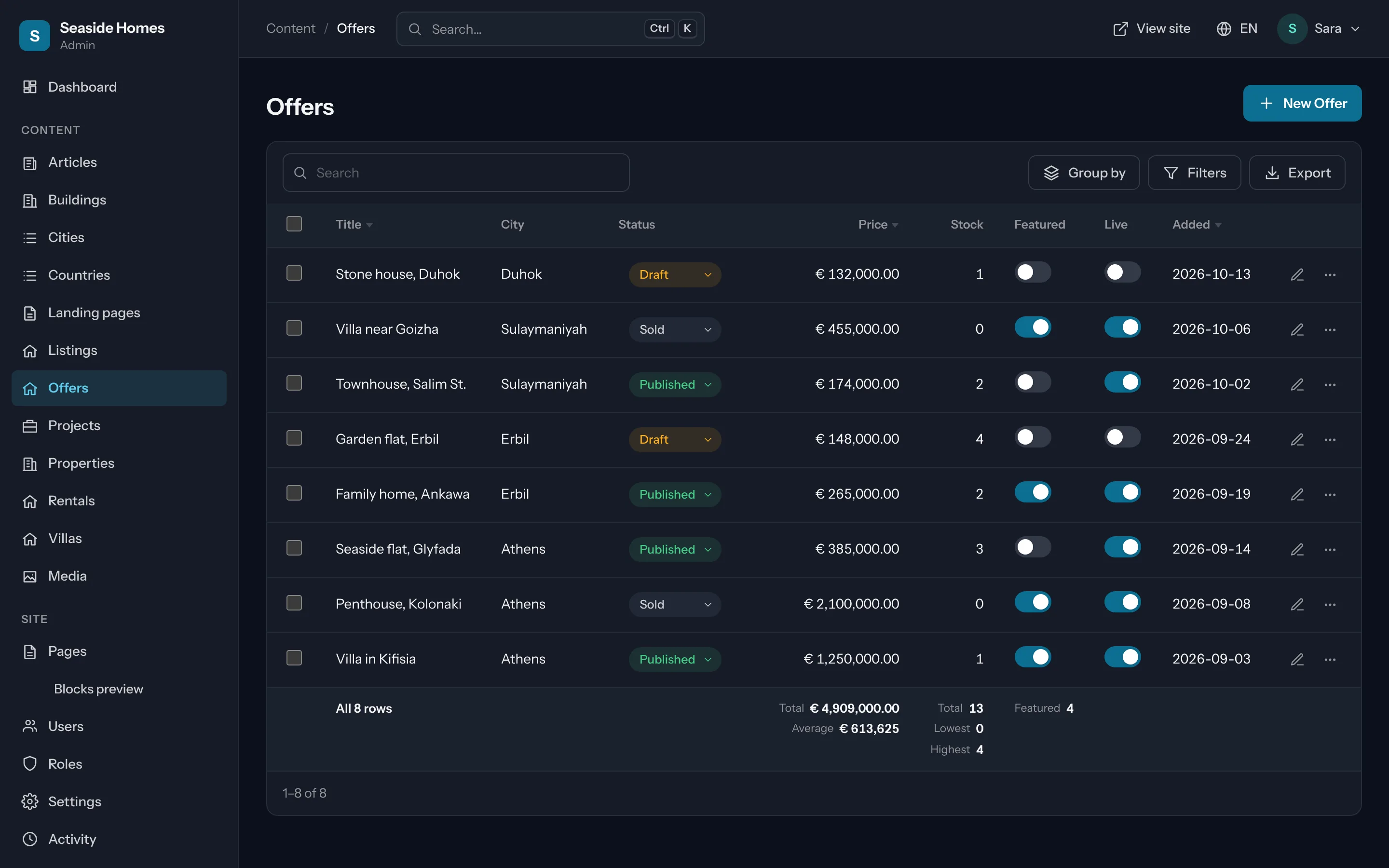Click the Activity clock icon in sidebar
The width and height of the screenshot is (1389, 868).
coord(30,839)
